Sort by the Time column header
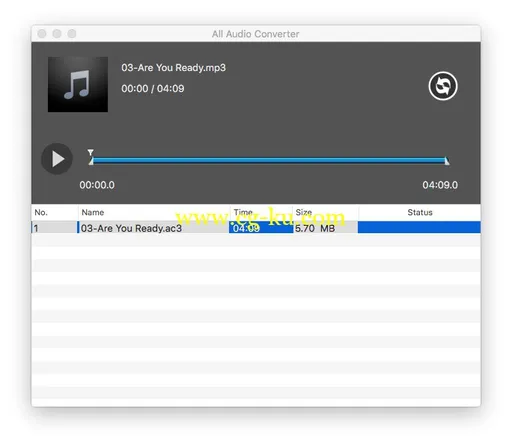The height and width of the screenshot is (444, 512). tap(261, 212)
